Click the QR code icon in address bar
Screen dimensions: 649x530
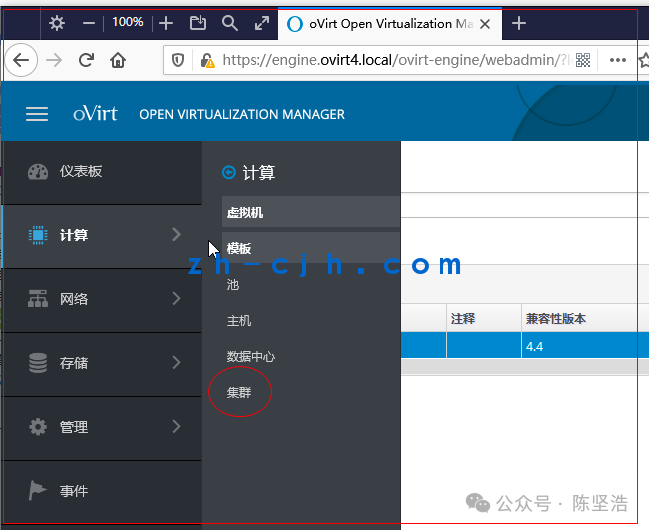(583, 60)
